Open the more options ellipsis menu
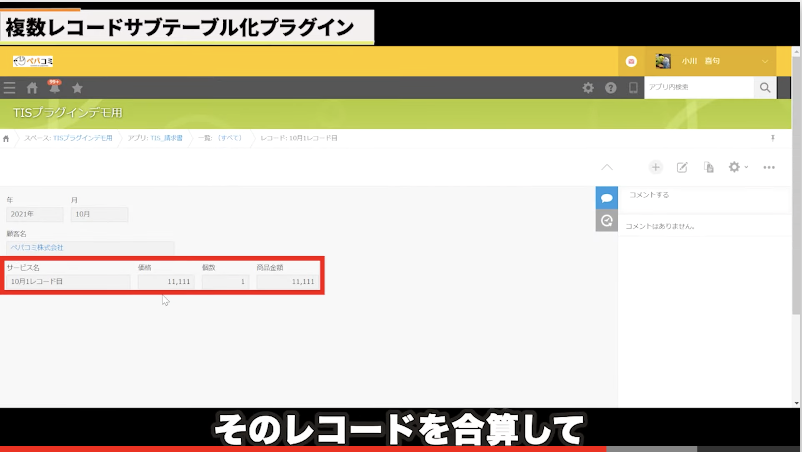 pos(769,167)
